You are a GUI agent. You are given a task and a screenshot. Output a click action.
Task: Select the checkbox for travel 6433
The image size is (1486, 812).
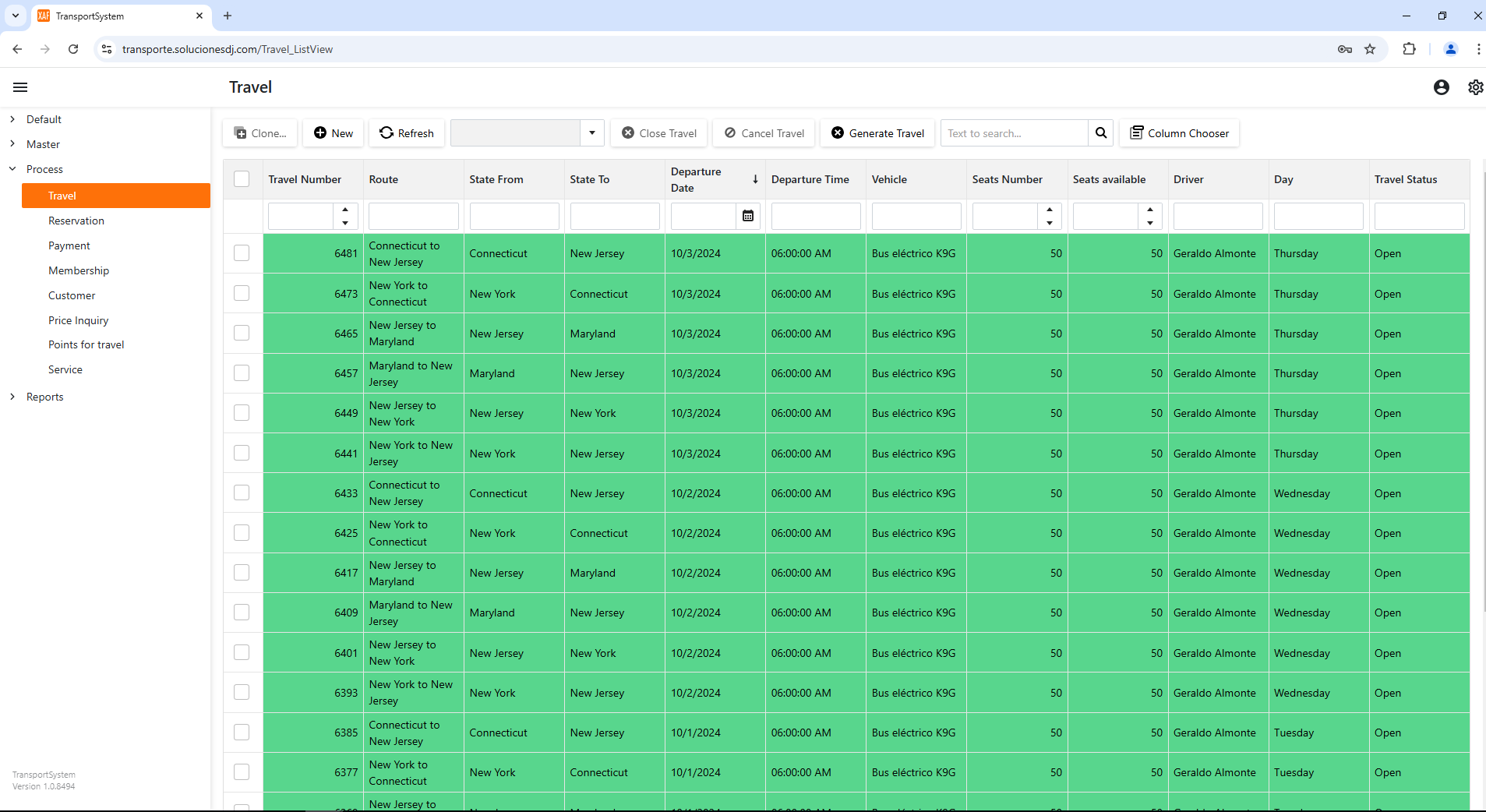point(242,492)
